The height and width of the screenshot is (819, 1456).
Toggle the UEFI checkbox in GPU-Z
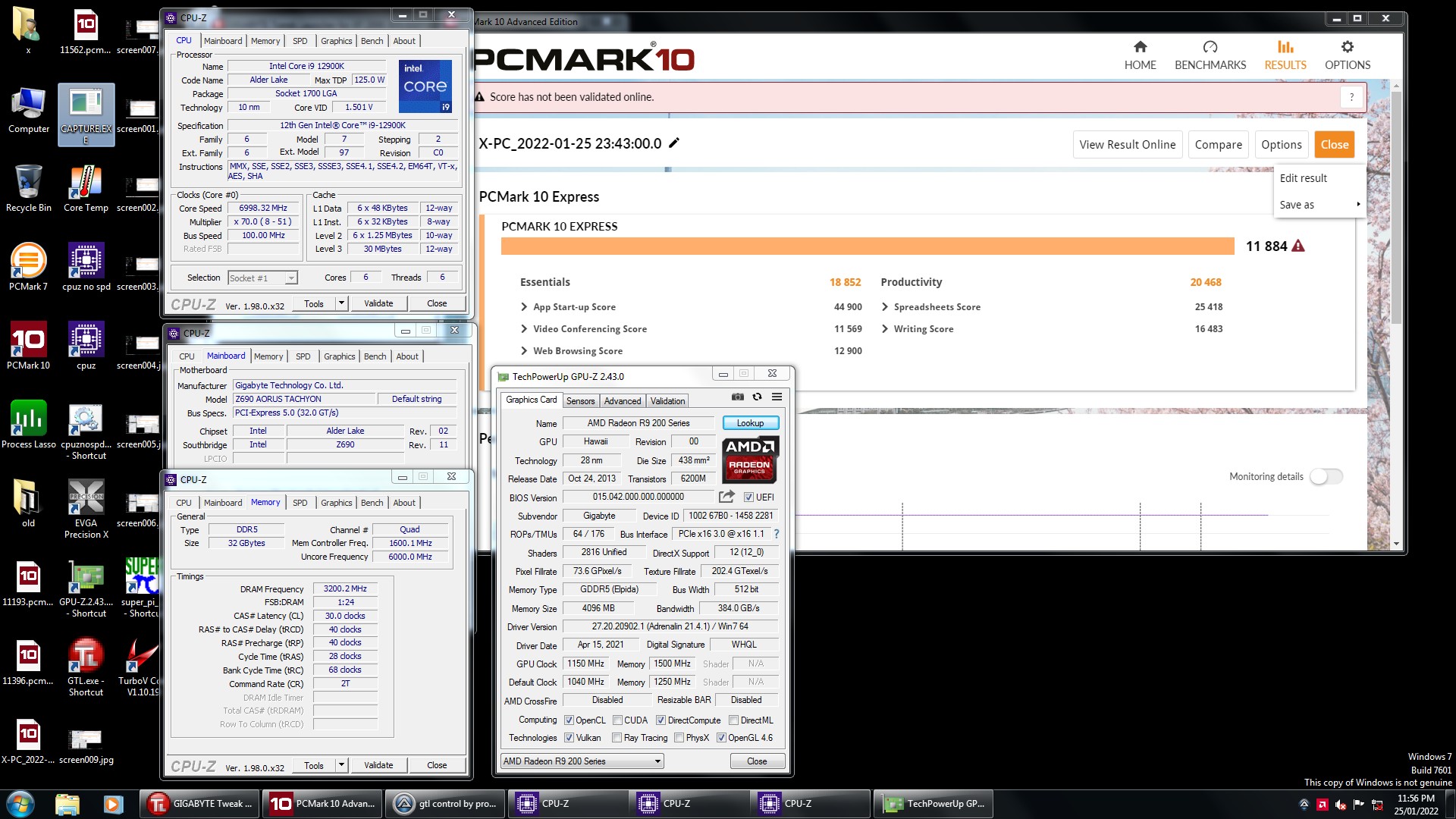748,497
